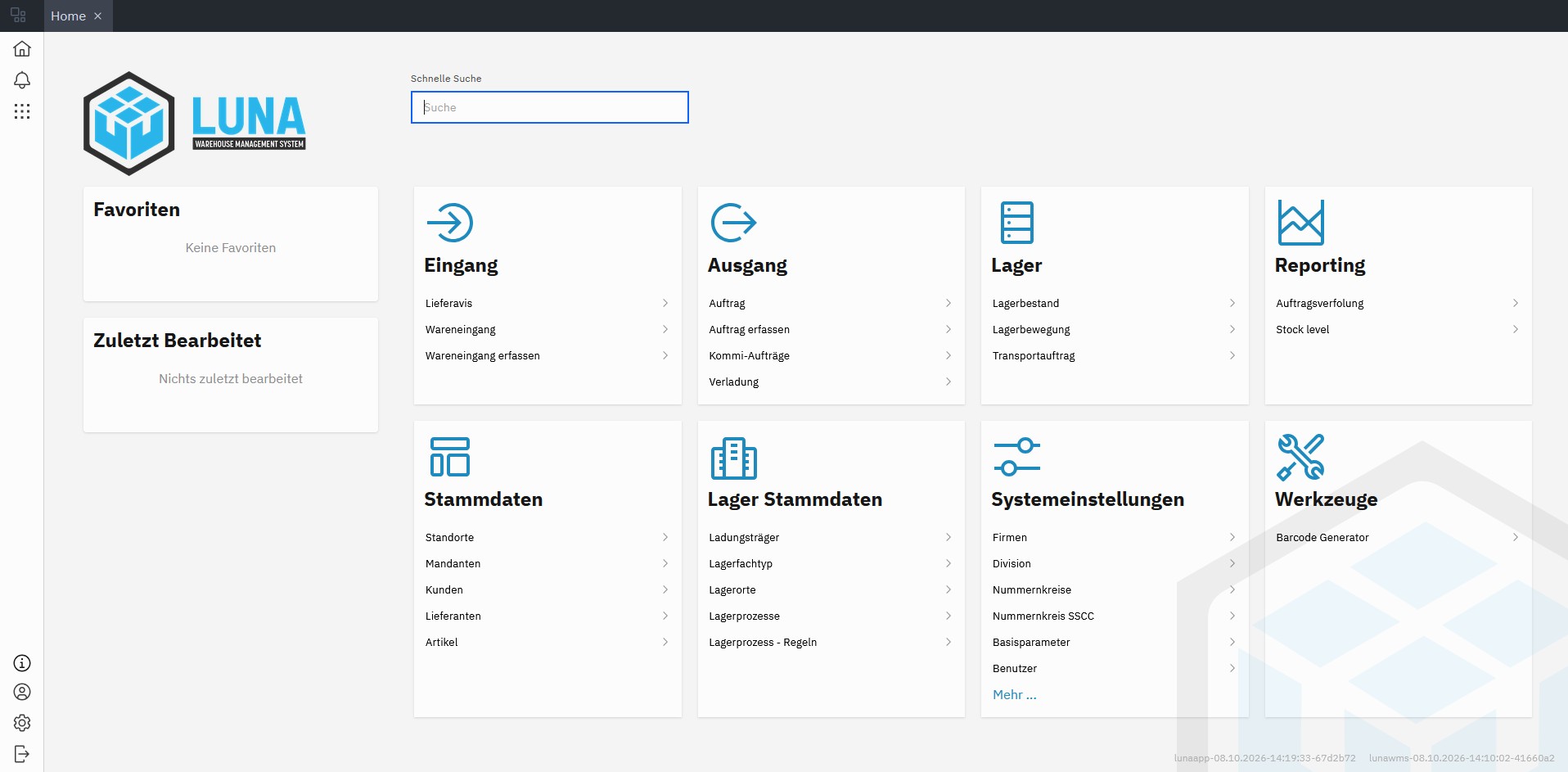Click the Ausgang heading
Viewport: 1568px width, 772px height.
tap(747, 265)
